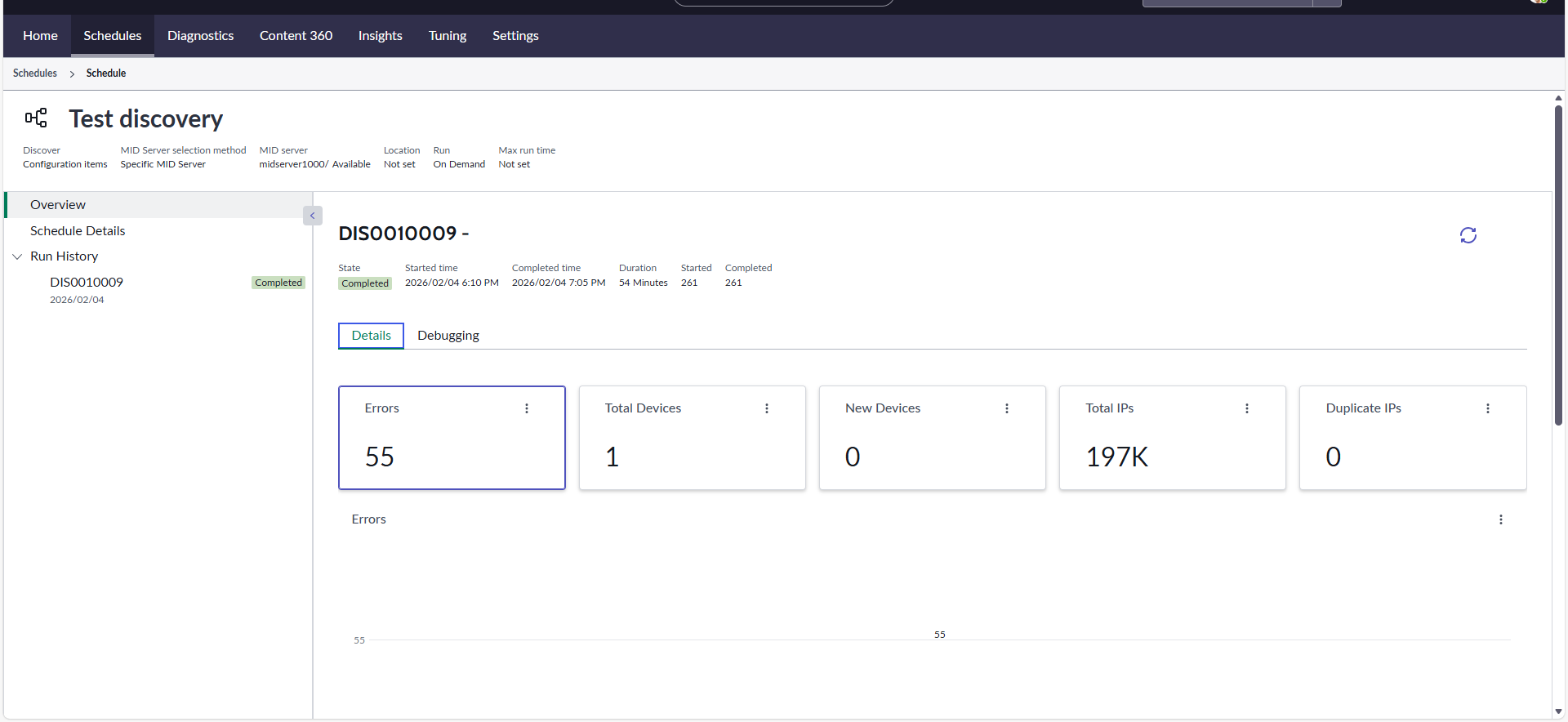1568x722 pixels.
Task: Select the Total Devices summary card
Action: 693,438
